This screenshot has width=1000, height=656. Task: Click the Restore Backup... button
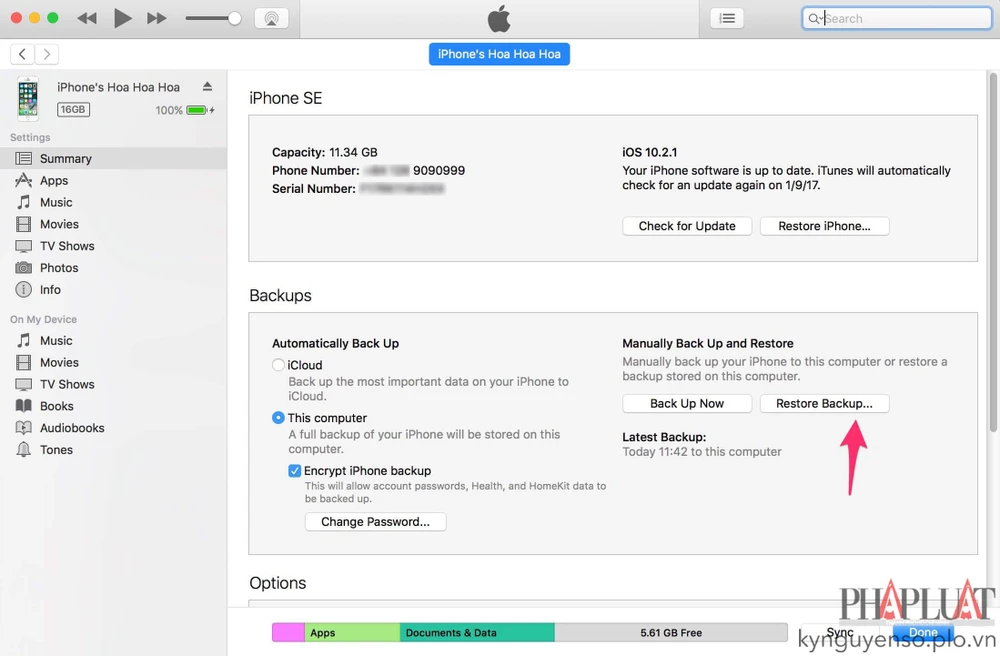(x=824, y=404)
